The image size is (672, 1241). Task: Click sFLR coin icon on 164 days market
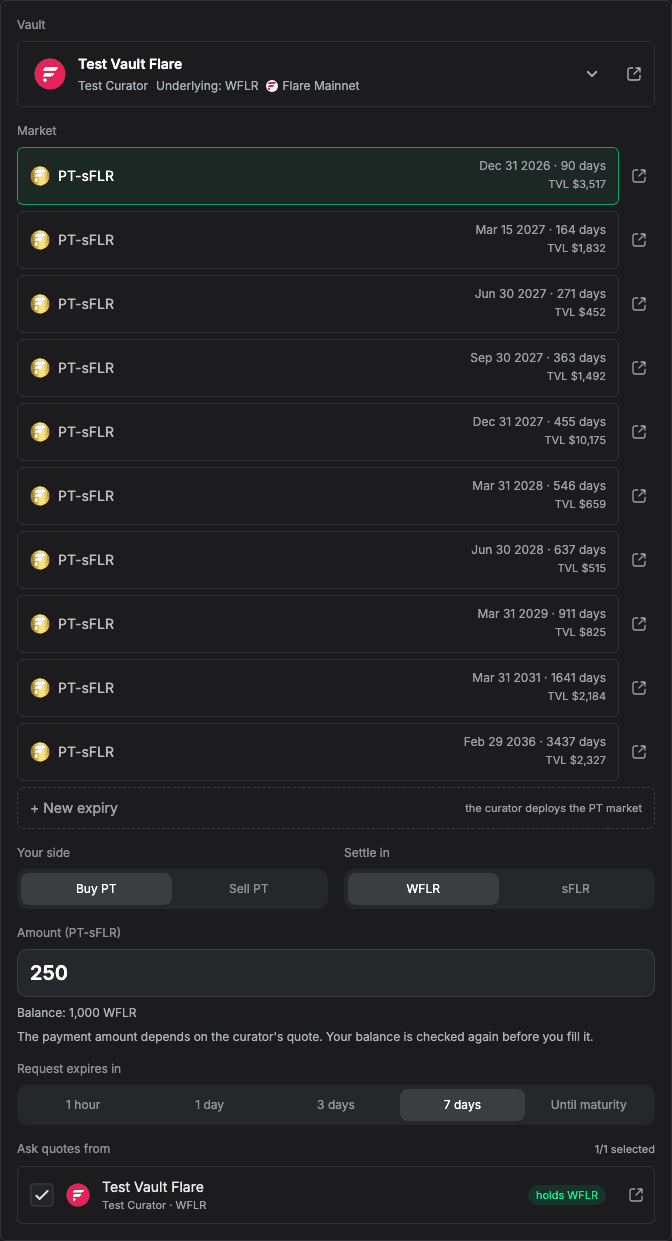tap(40, 240)
